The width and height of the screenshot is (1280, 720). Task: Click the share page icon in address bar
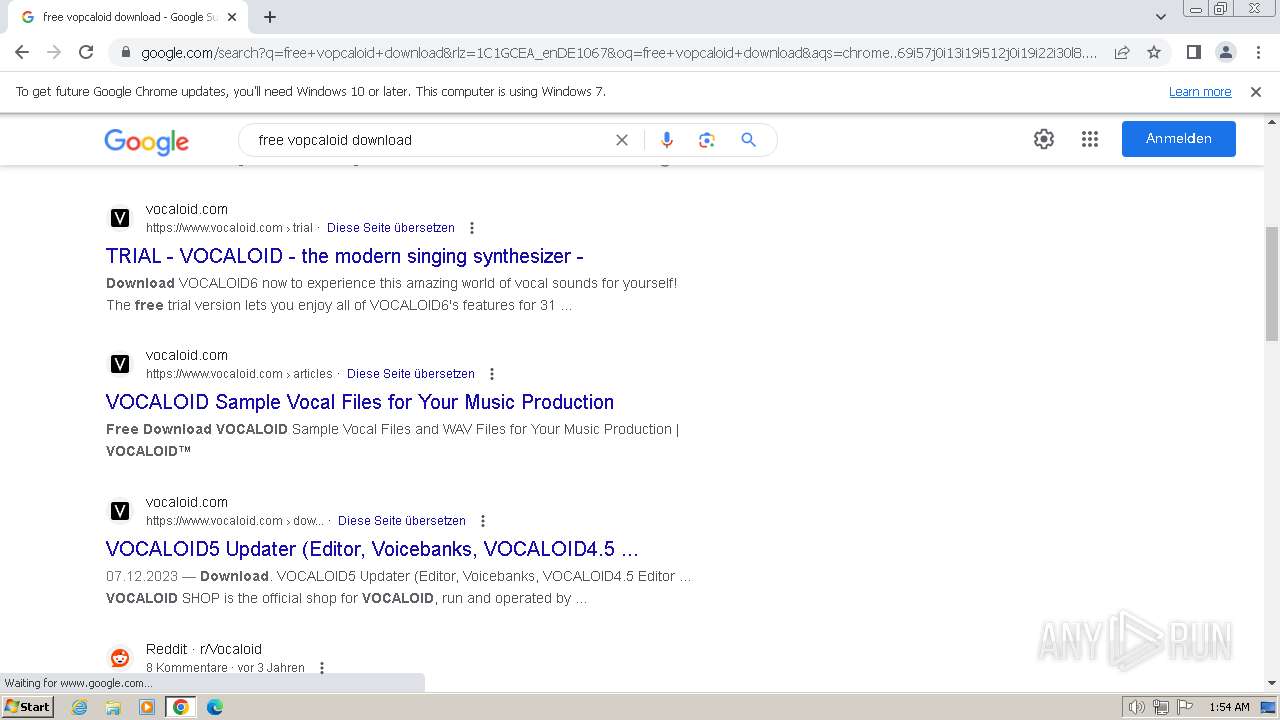coord(1122,52)
